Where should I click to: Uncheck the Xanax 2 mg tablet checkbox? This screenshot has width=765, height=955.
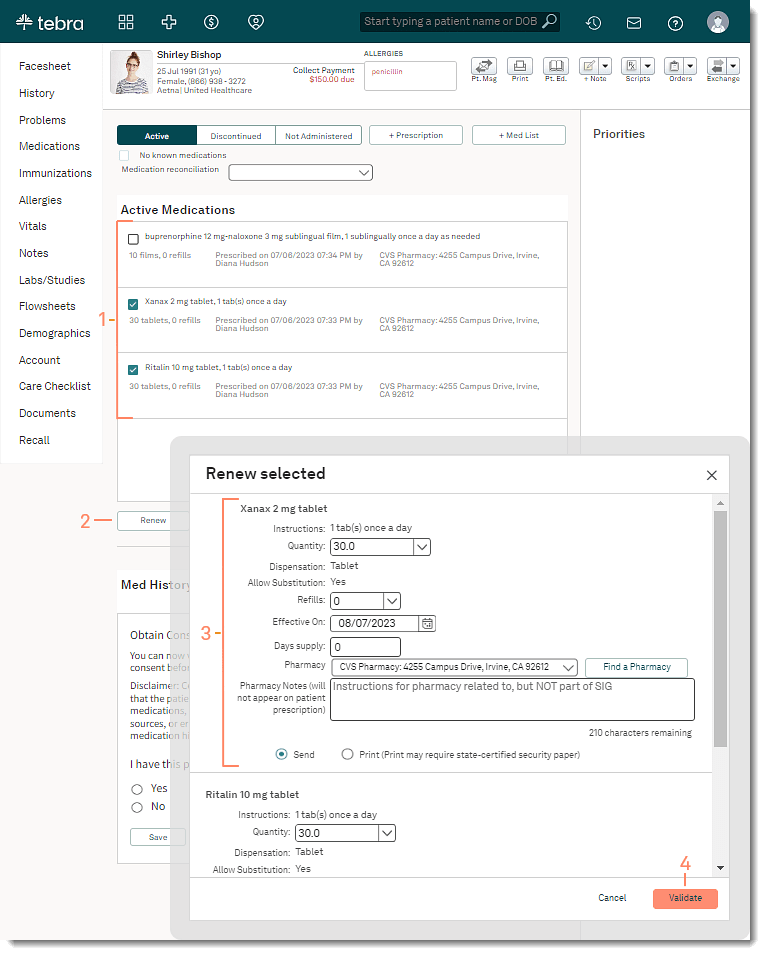click(x=133, y=304)
